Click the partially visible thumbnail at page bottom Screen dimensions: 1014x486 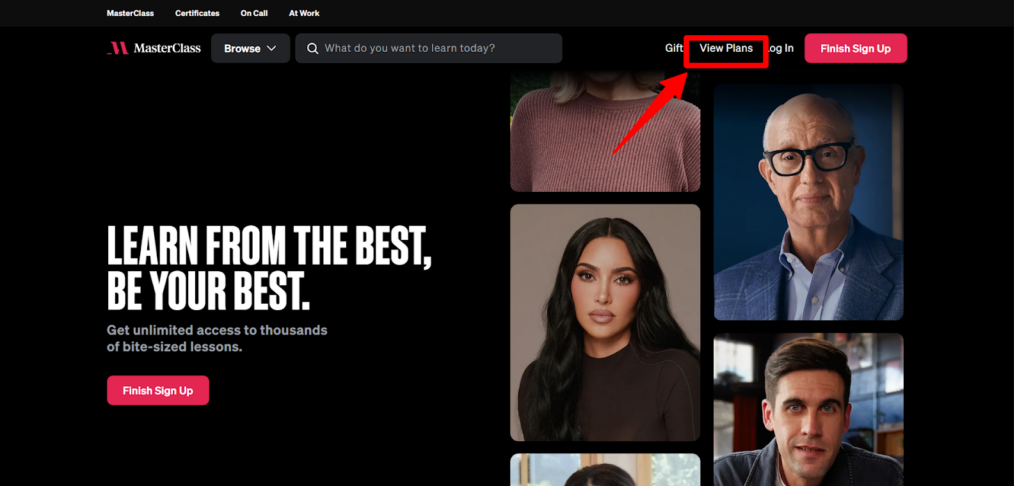click(605, 470)
